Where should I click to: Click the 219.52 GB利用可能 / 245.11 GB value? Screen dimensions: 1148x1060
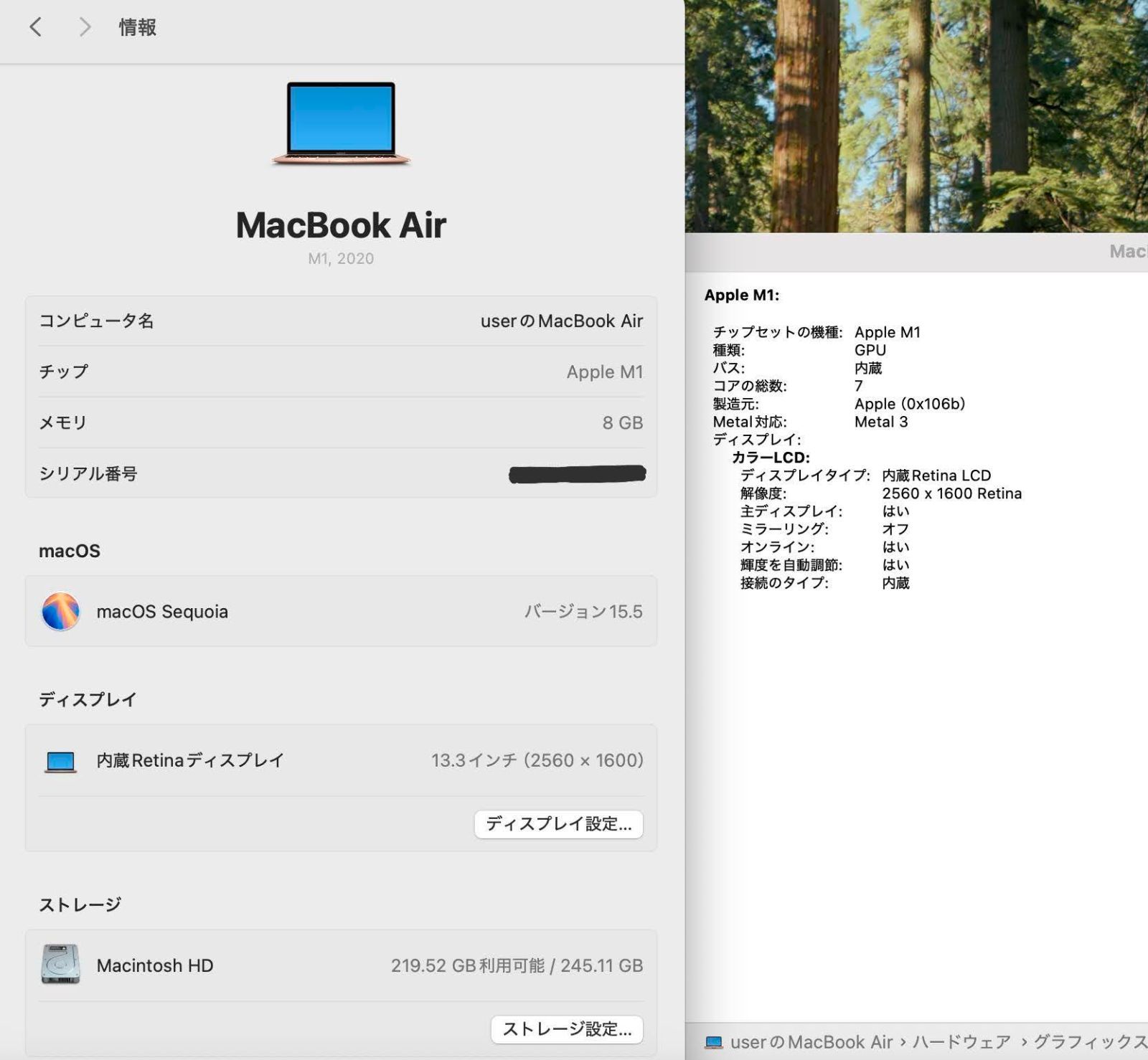tap(517, 965)
